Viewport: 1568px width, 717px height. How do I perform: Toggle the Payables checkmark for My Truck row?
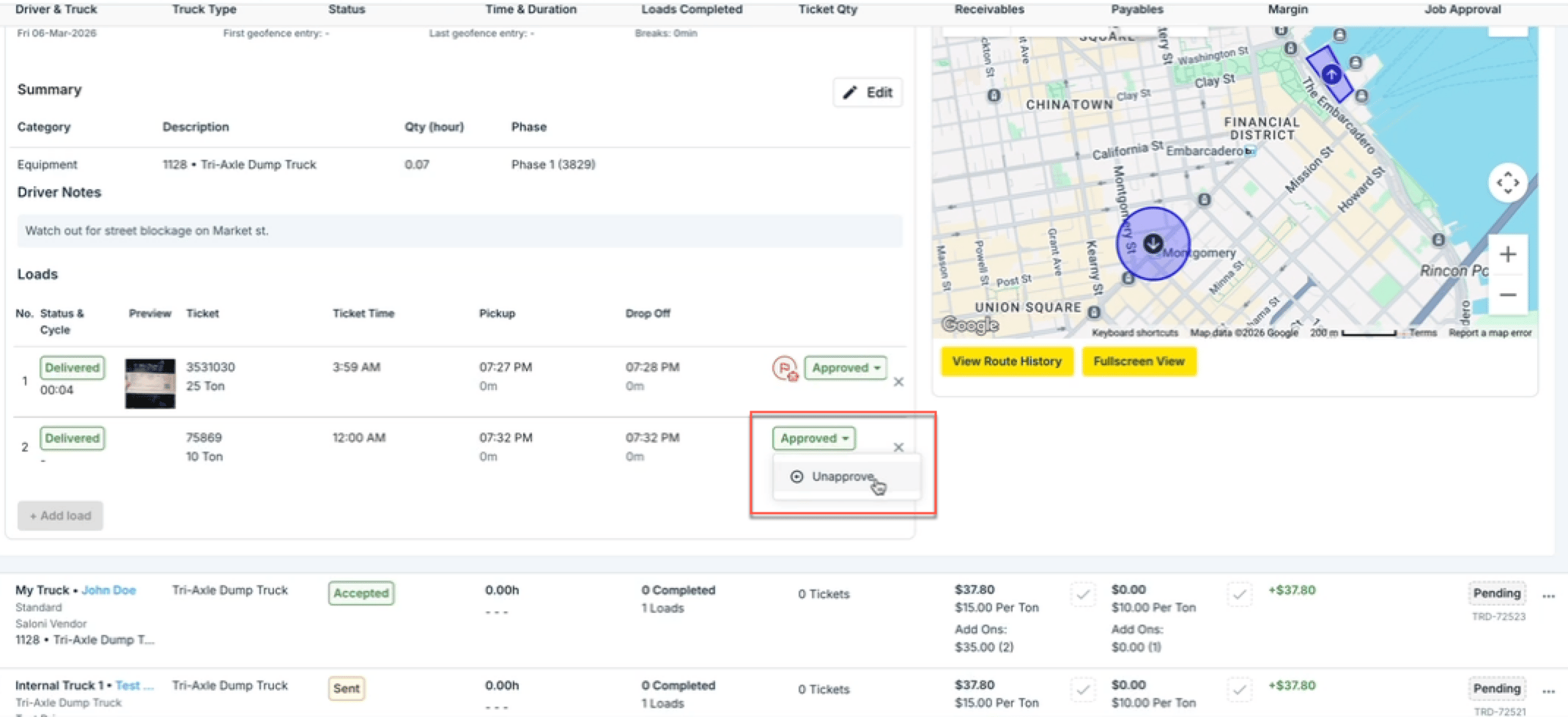(1240, 594)
